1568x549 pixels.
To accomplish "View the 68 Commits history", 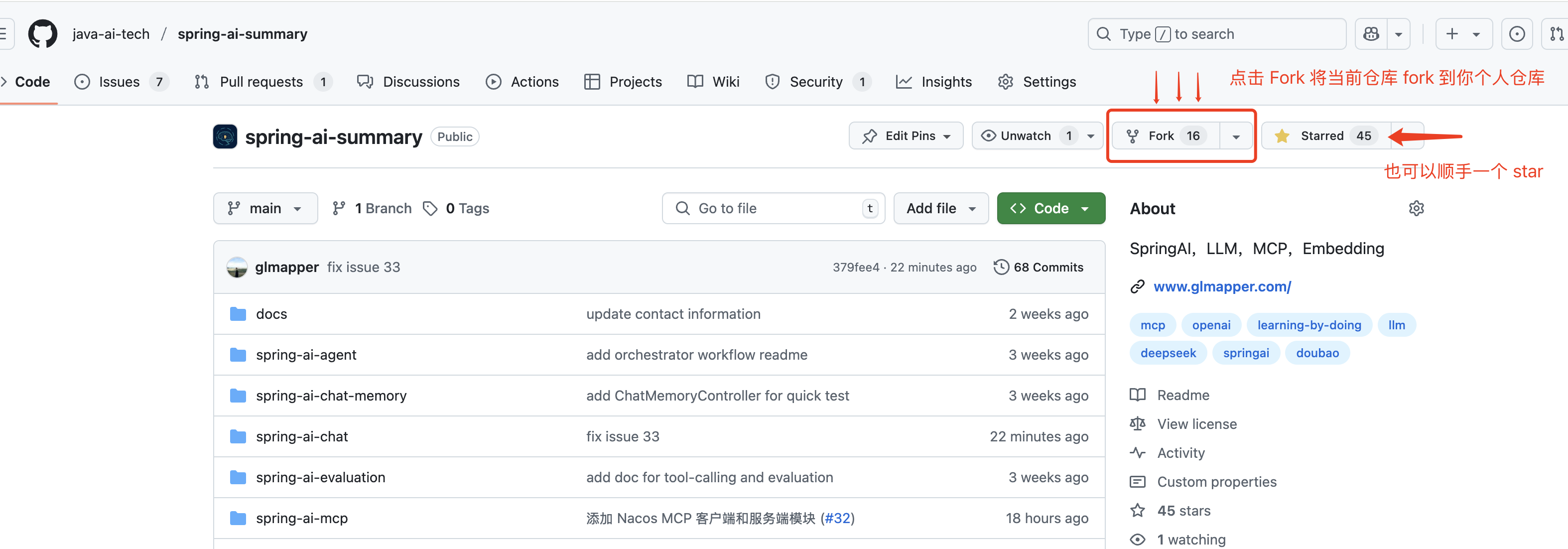I will 1039,267.
